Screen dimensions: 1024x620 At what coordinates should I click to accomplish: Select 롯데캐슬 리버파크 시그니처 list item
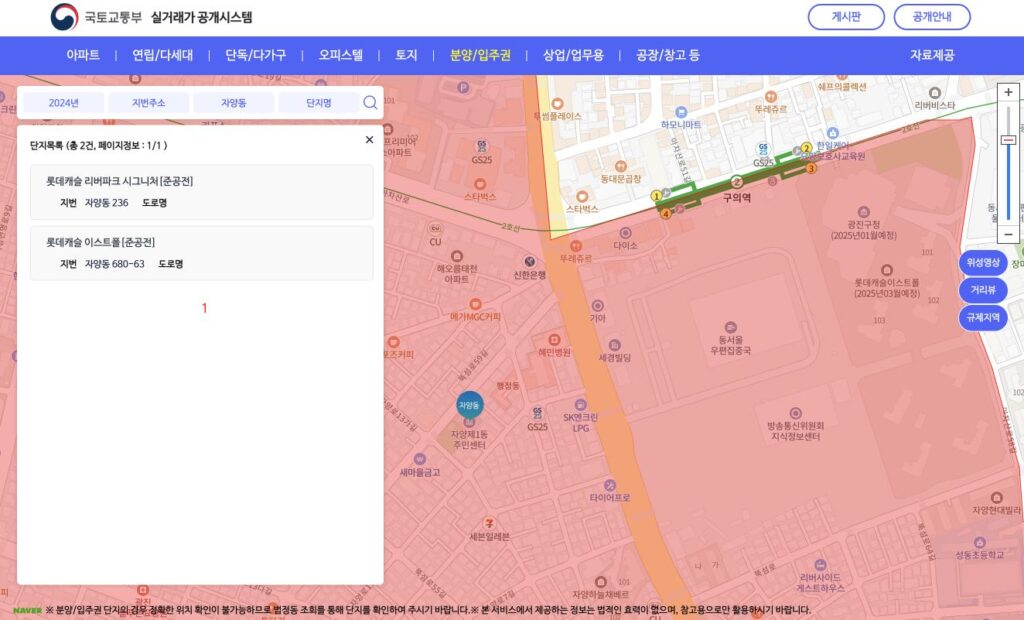[202, 192]
